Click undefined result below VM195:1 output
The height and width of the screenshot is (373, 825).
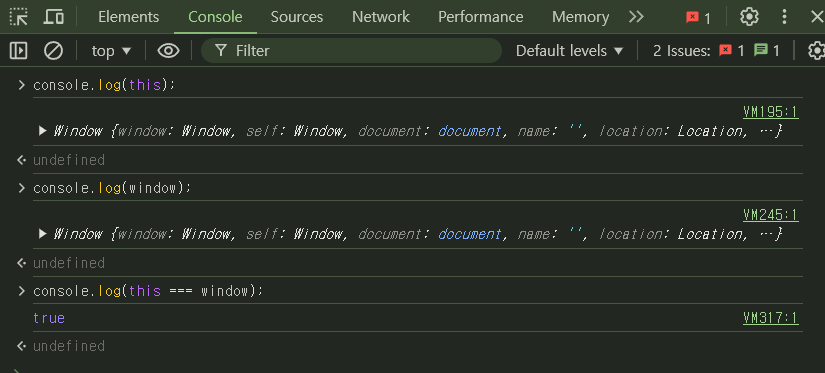[69, 160]
